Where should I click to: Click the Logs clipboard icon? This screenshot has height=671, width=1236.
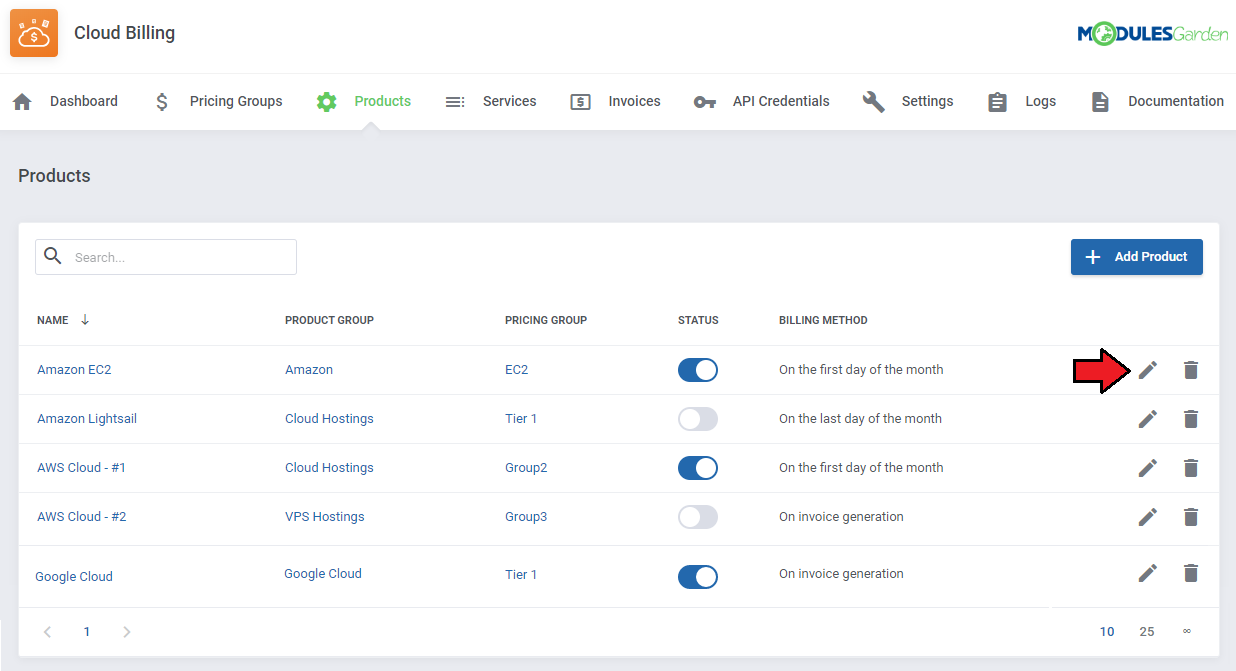coord(997,101)
